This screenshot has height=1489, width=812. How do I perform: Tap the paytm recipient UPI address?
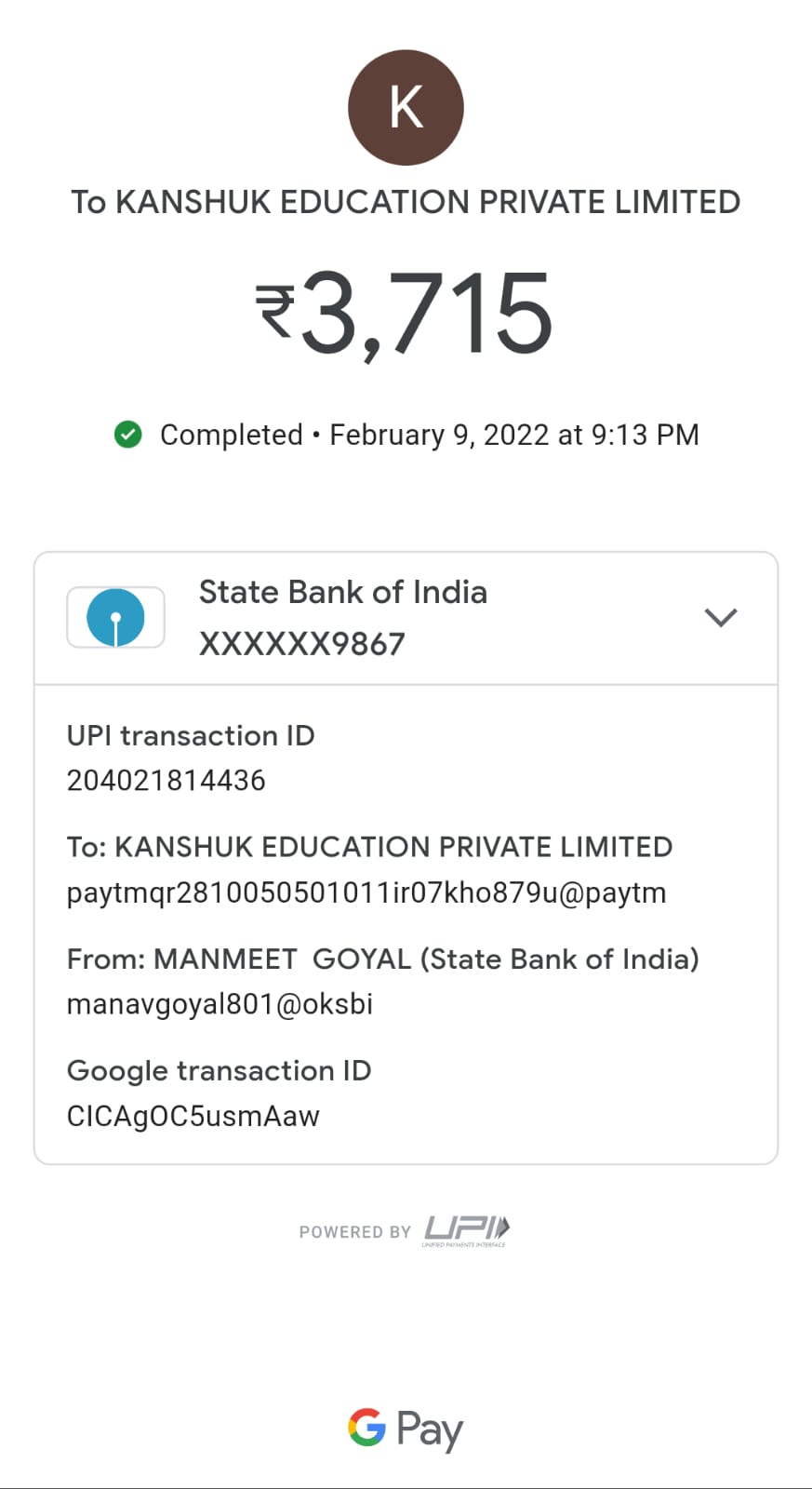click(x=366, y=892)
